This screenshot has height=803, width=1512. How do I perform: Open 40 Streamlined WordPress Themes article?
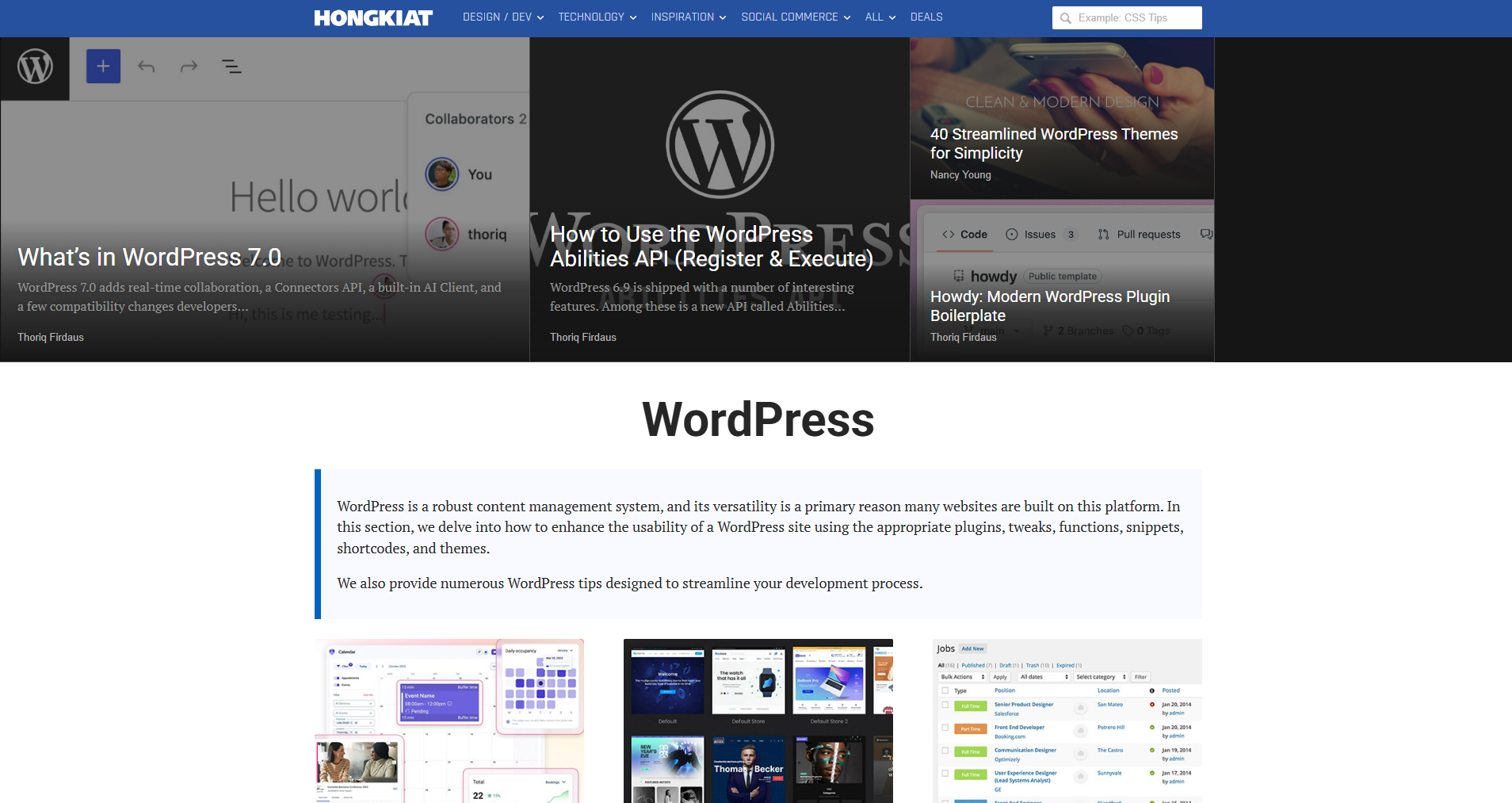click(1054, 143)
